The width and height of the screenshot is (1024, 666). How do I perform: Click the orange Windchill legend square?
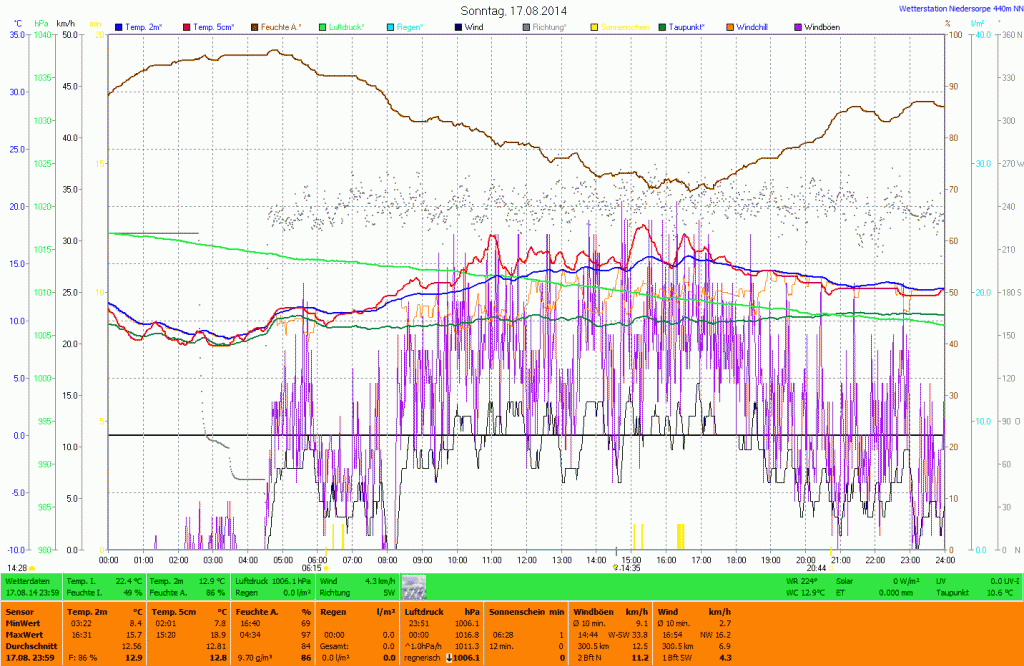pyautogui.click(x=729, y=26)
